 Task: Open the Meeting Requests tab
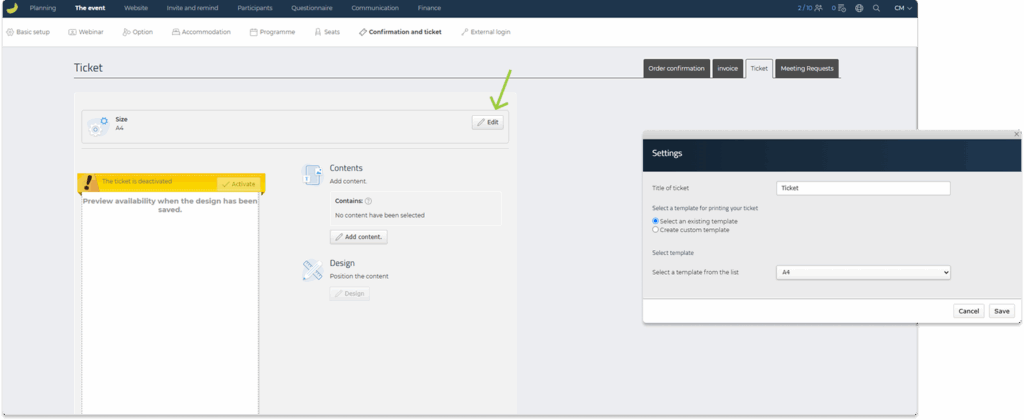(807, 68)
